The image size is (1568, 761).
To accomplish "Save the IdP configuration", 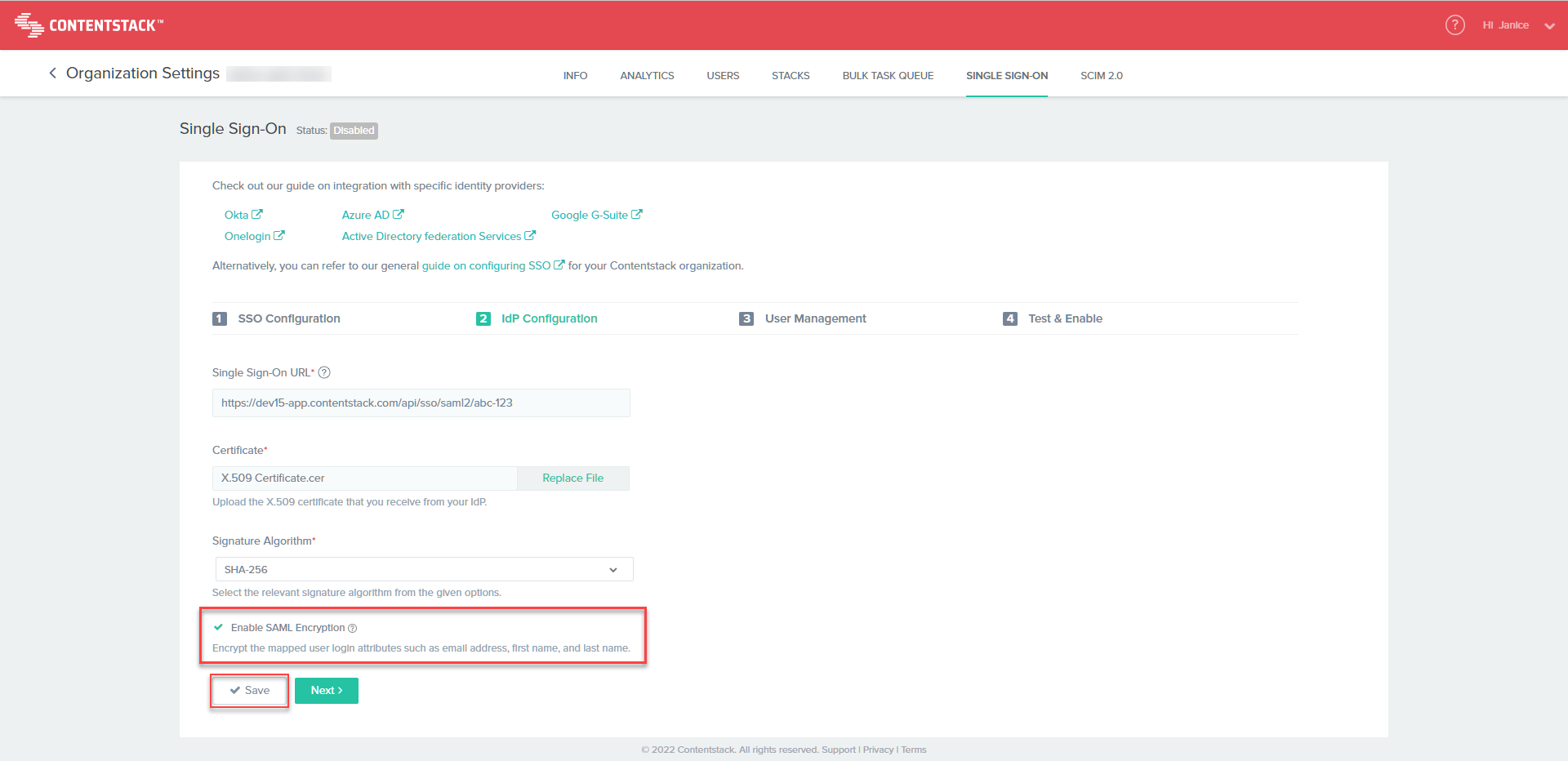I will 249,691.
